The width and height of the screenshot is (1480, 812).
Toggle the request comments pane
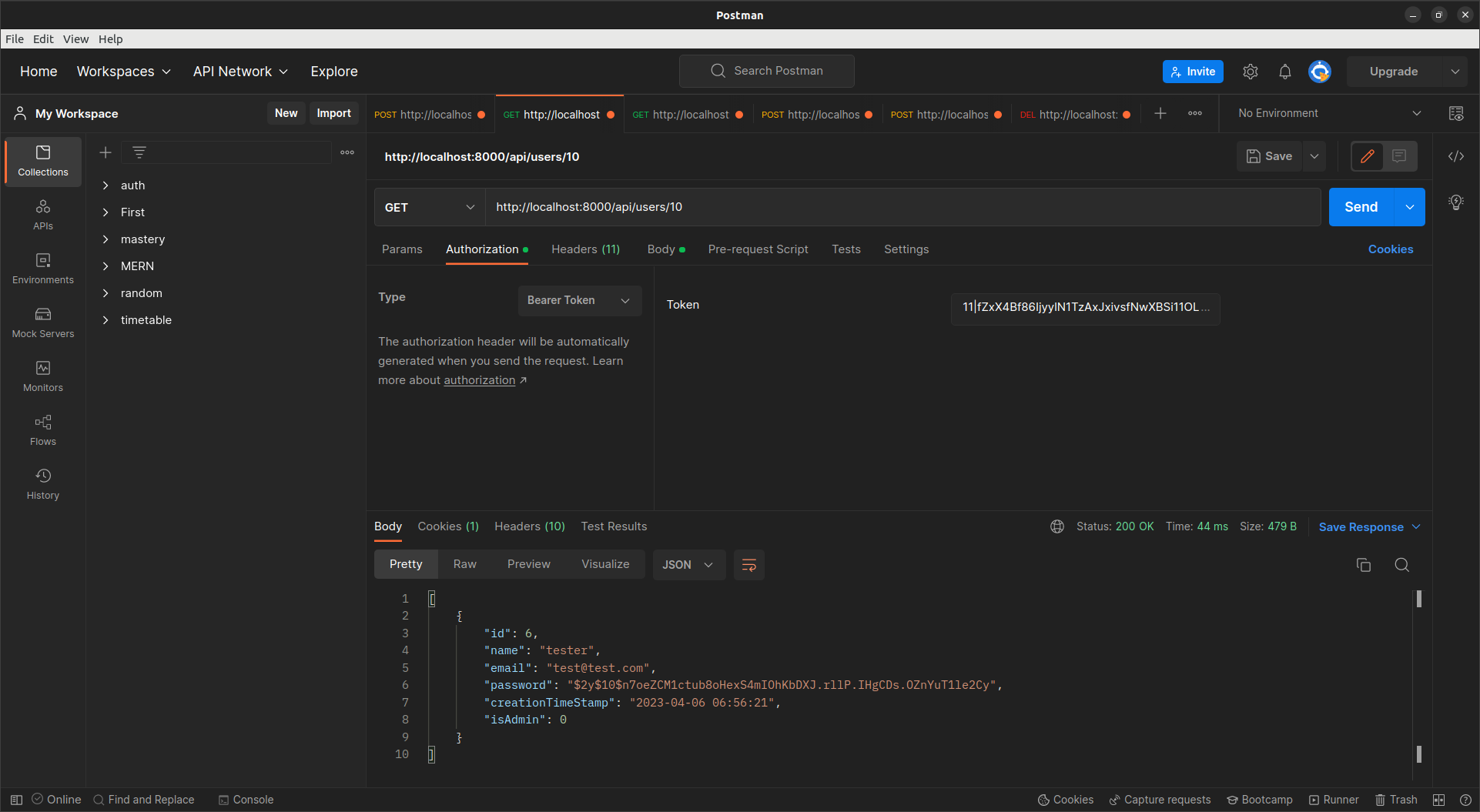click(1399, 155)
